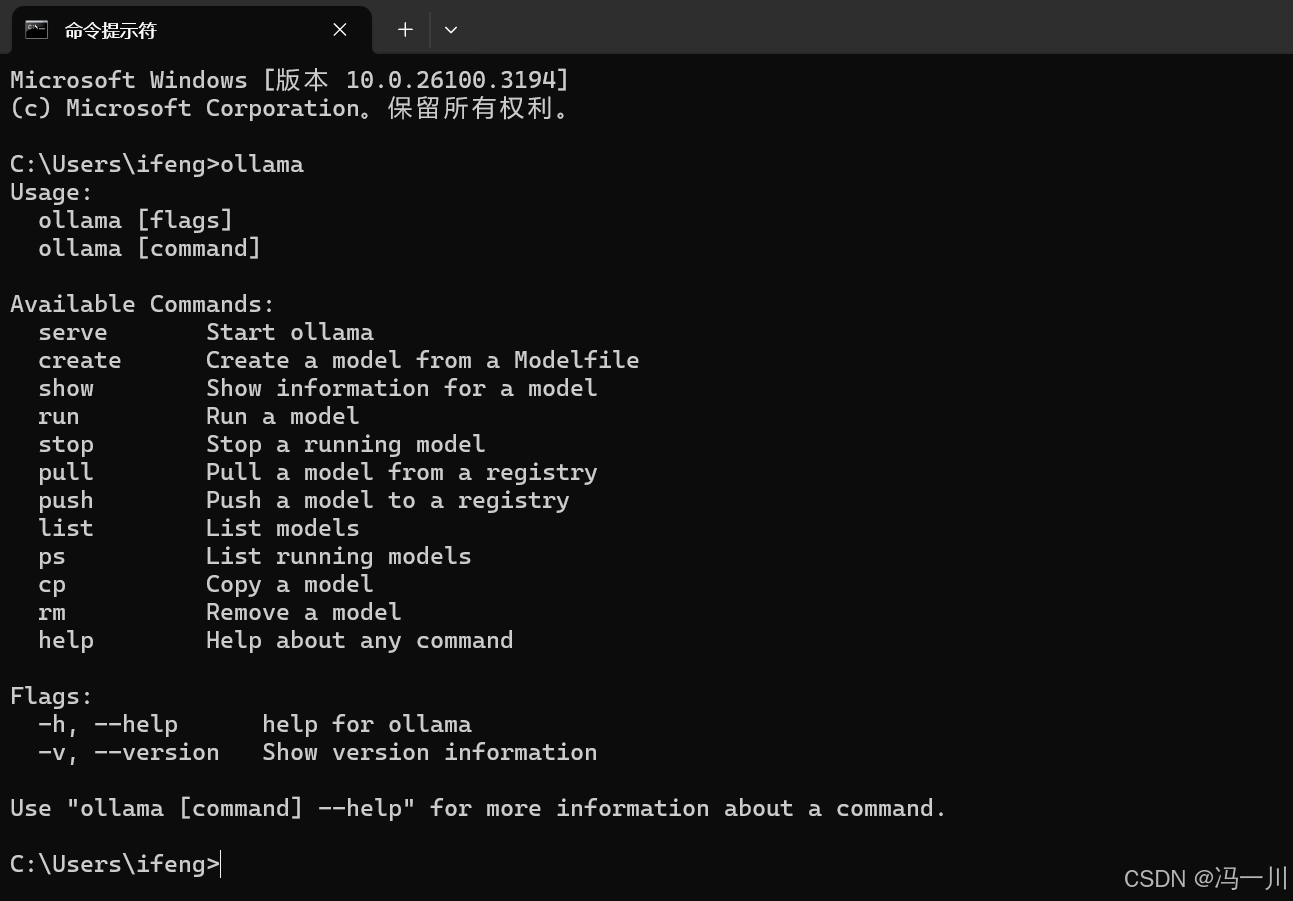Click the rm command name
Image resolution: width=1293 pixels, height=901 pixels.
(52, 612)
